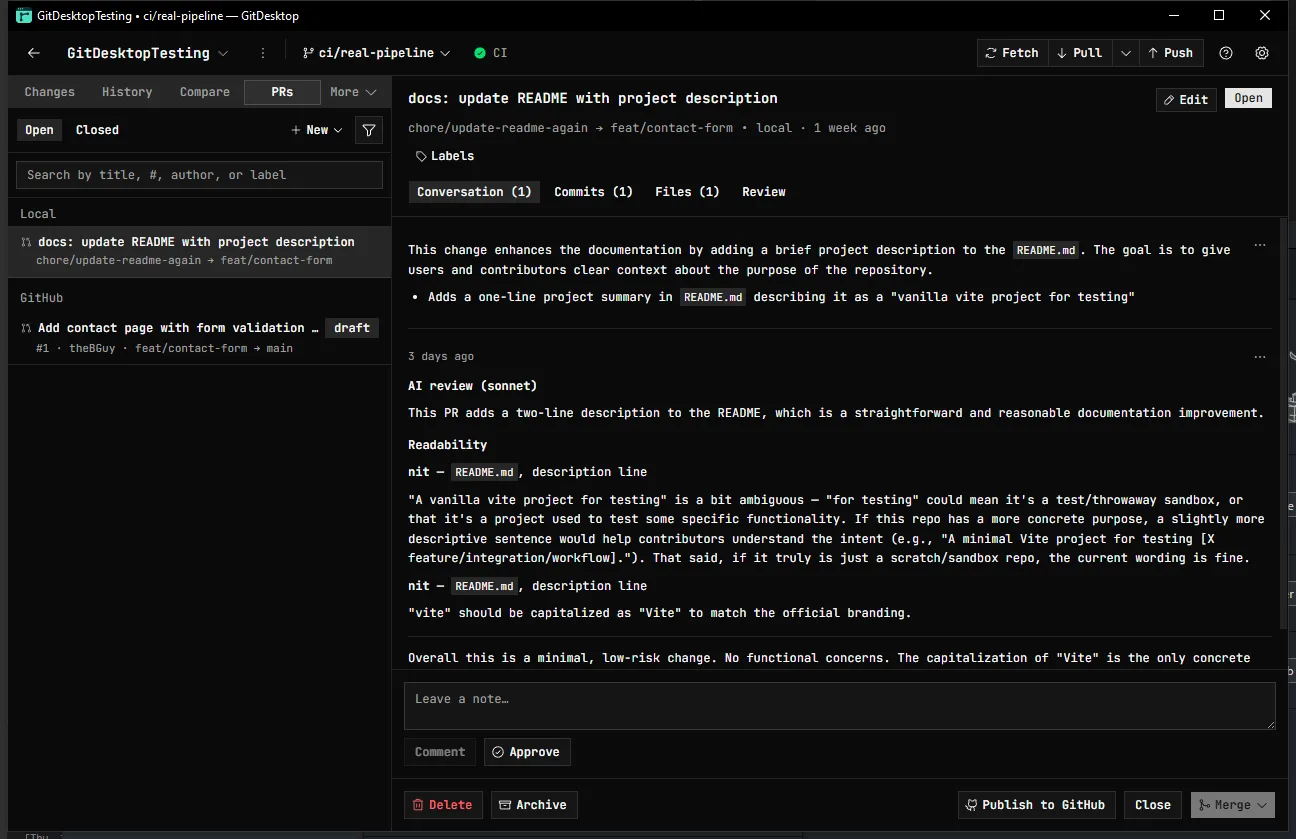Screen dimensions: 1296x839
Task: Select the local PR 'docs: update README with project description'
Action: (200, 250)
